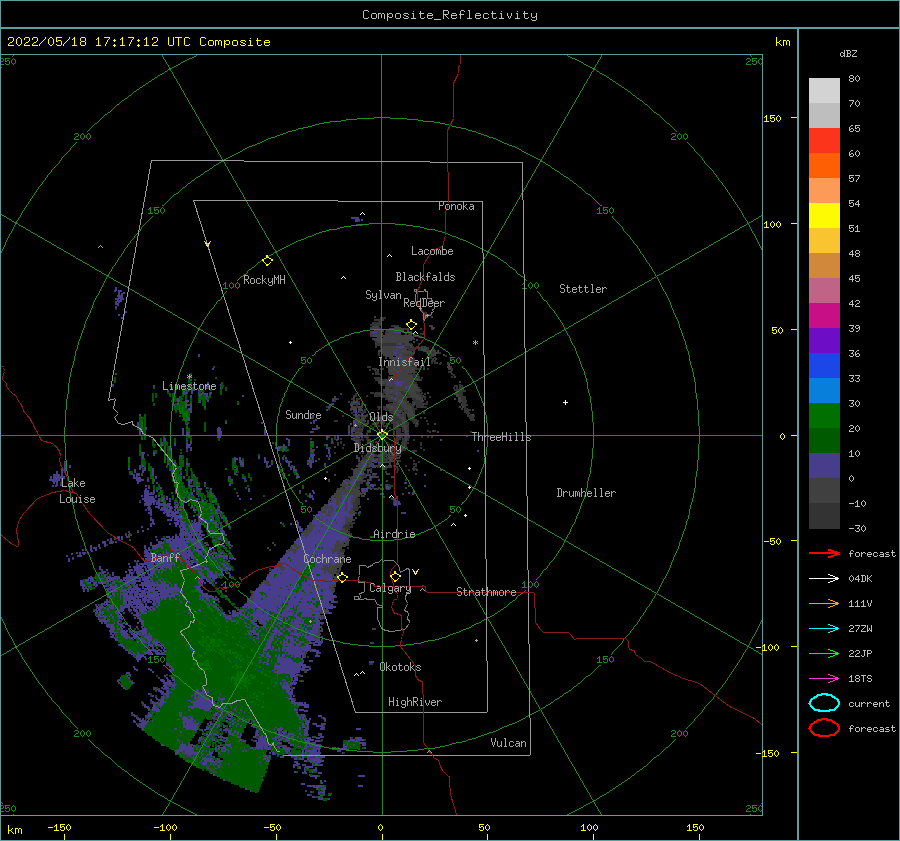Click the Calgary city label
900x841 pixels.
click(390, 588)
